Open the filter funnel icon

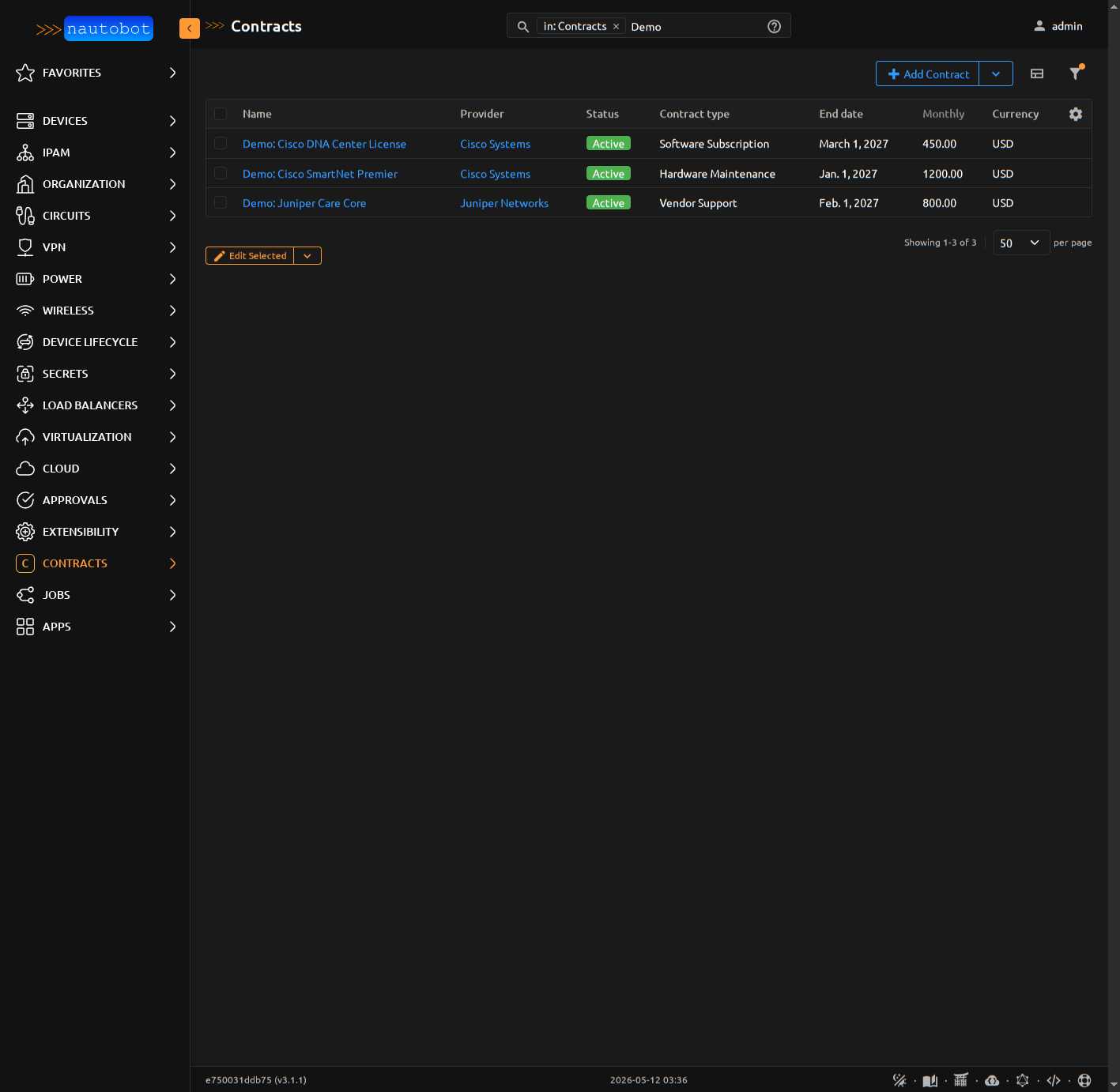[x=1076, y=73]
